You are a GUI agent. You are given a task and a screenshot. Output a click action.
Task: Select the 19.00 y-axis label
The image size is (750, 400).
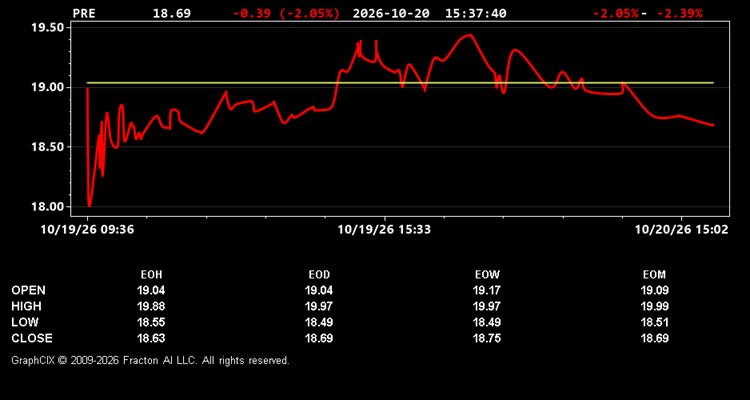[x=47, y=87]
